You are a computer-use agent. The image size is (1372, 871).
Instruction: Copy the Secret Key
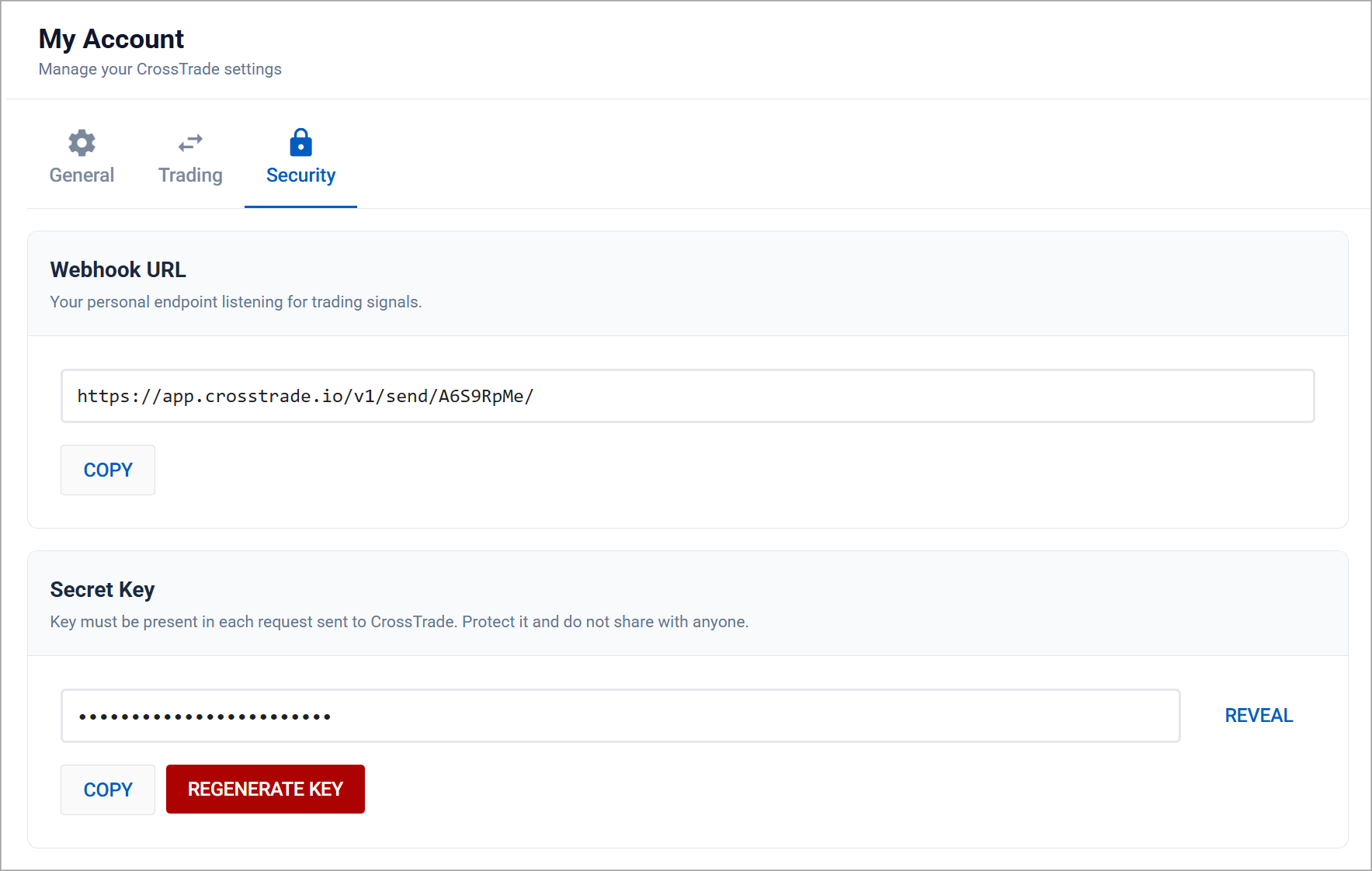coord(107,789)
